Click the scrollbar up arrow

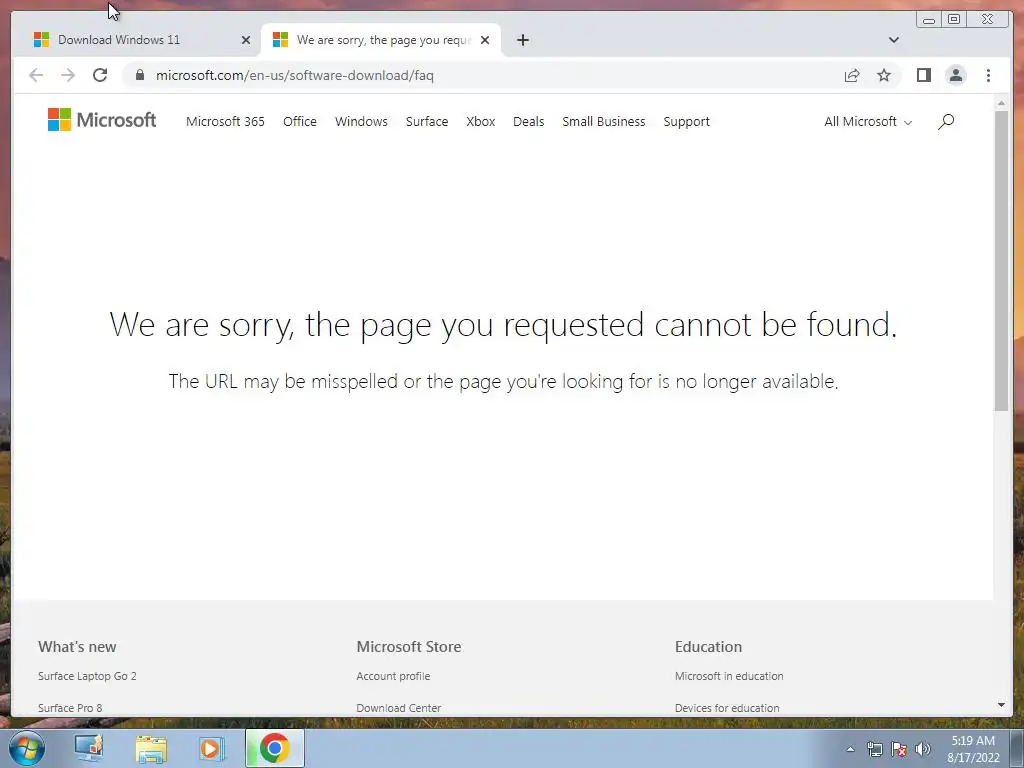pyautogui.click(x=1001, y=103)
